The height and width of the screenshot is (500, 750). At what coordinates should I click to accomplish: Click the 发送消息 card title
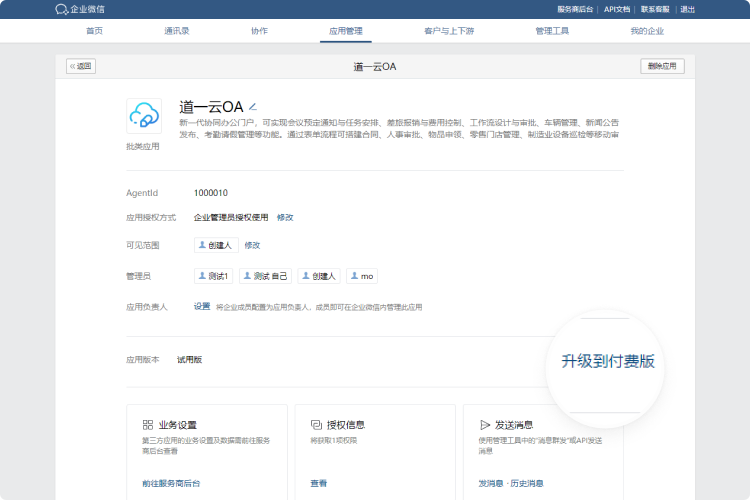[514, 425]
